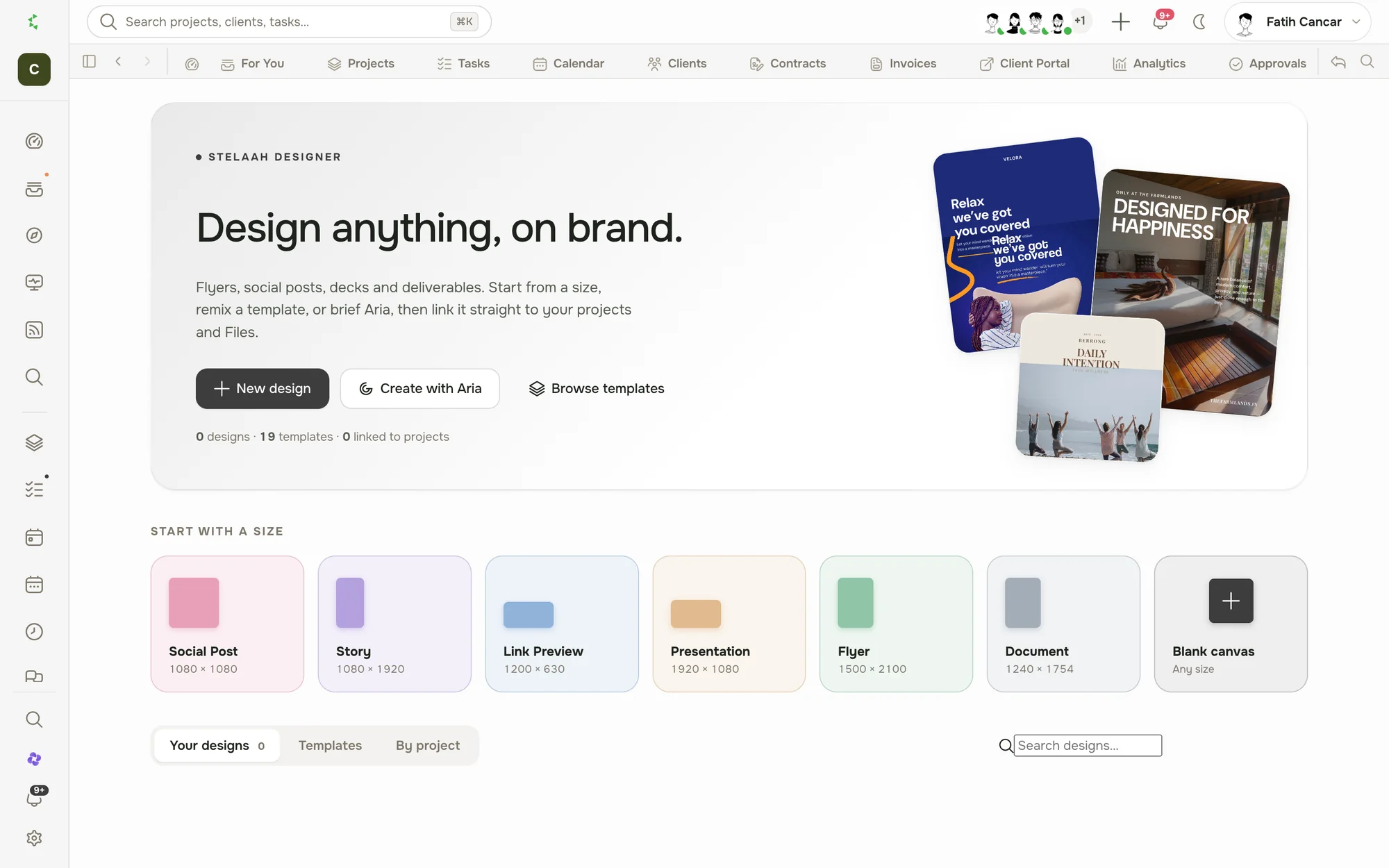Image resolution: width=1389 pixels, height=868 pixels.
Task: Toggle dark mode moon icon
Action: click(x=1199, y=22)
